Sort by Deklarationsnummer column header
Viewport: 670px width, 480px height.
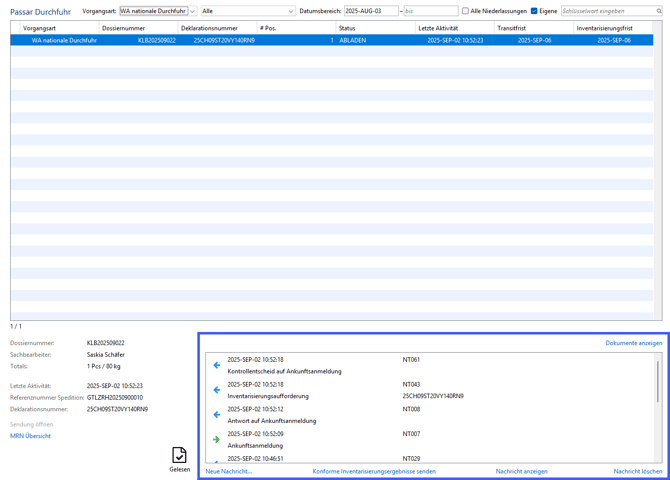pyautogui.click(x=209, y=28)
